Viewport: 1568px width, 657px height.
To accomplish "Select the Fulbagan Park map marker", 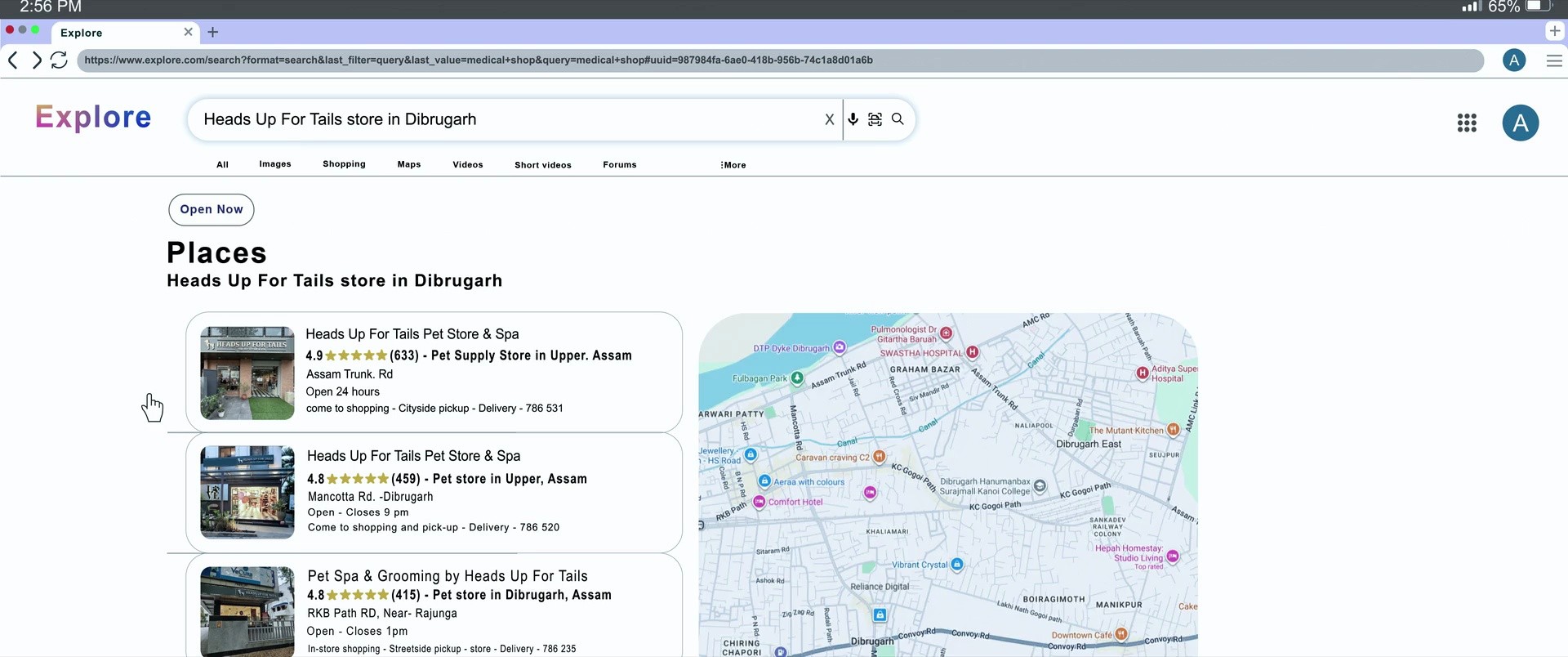I will 797,378.
